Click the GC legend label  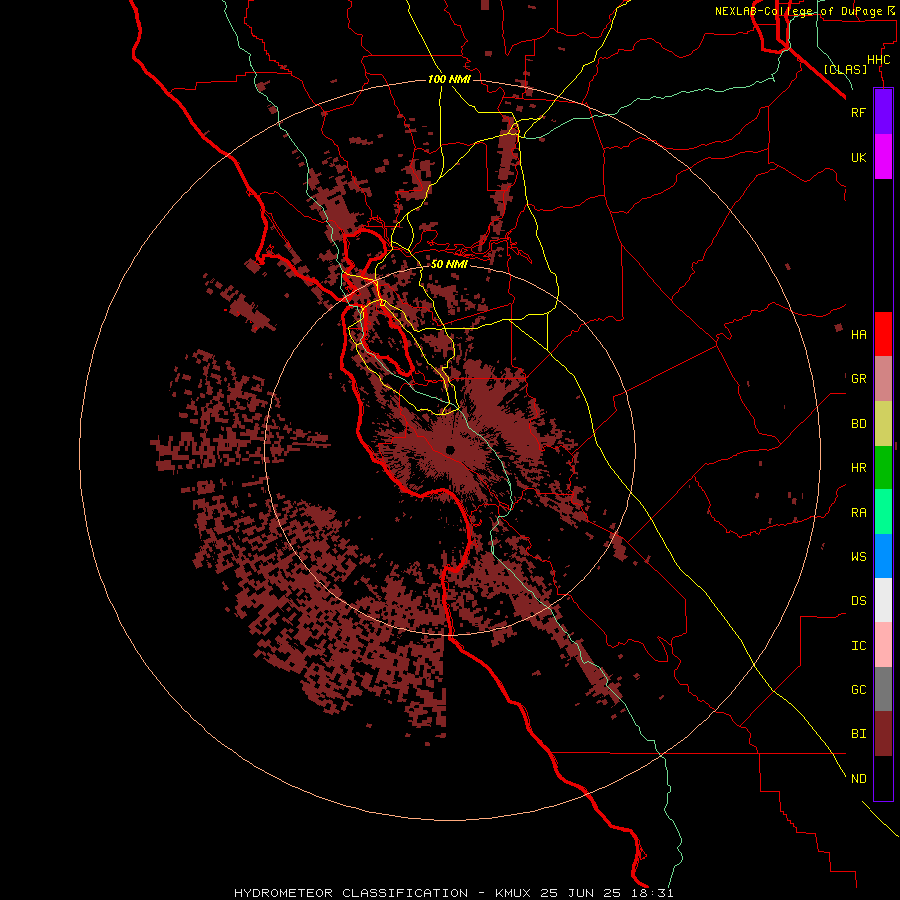858,690
